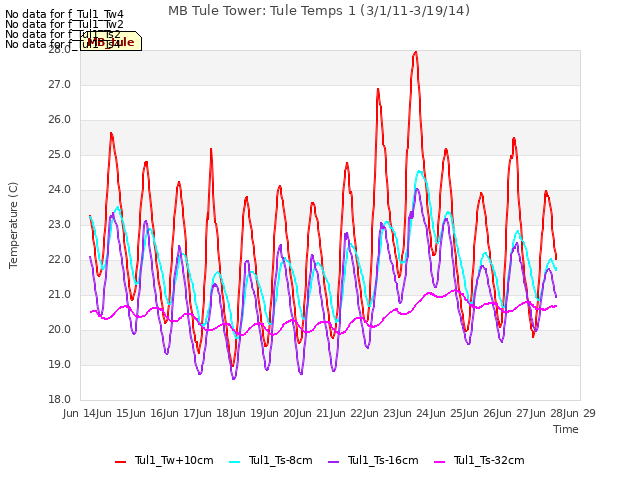Click the 23.0 y-axis tick label
640x480 pixels.
coord(60,224)
